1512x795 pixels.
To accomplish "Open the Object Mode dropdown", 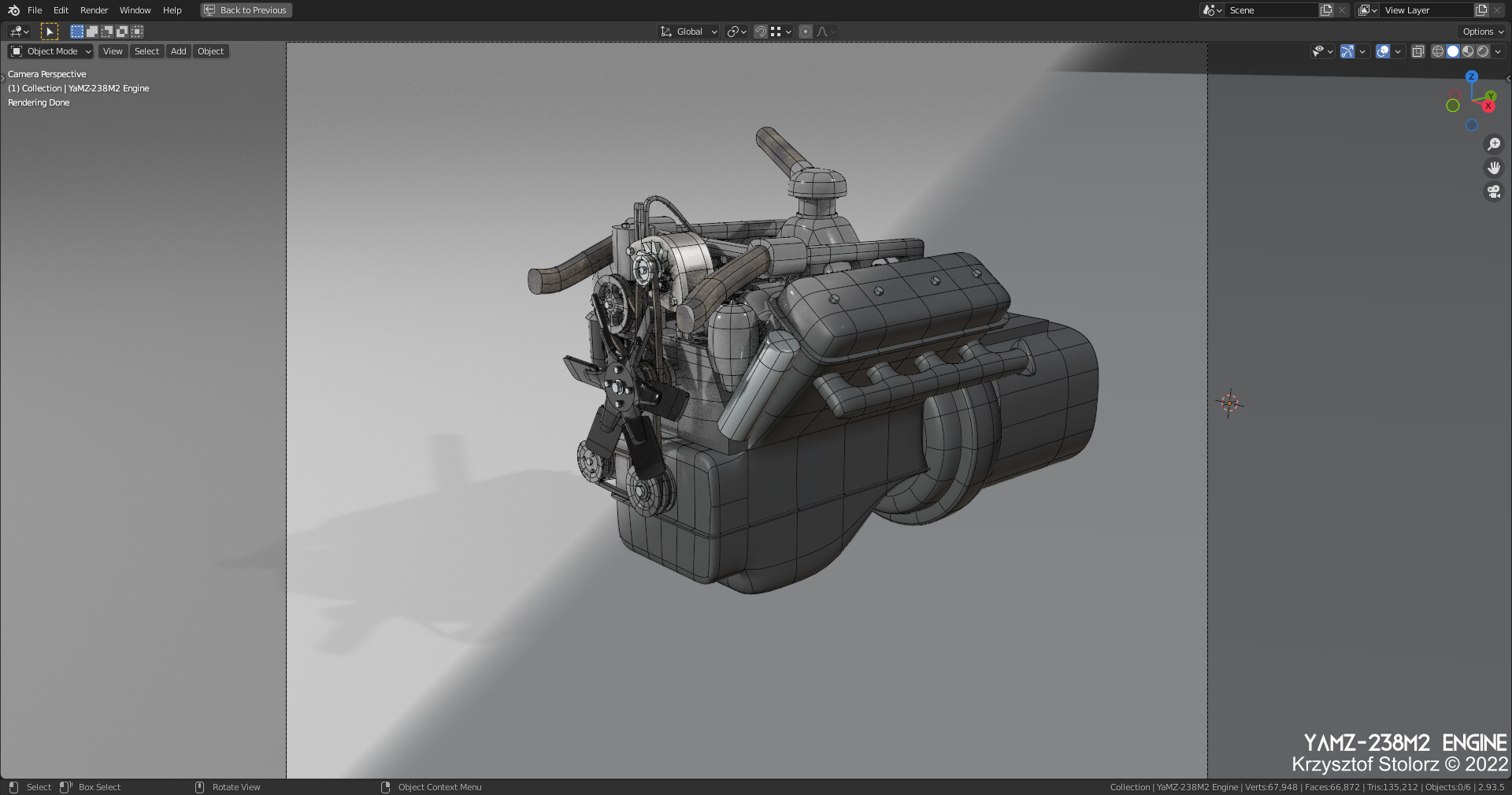I will 50,51.
